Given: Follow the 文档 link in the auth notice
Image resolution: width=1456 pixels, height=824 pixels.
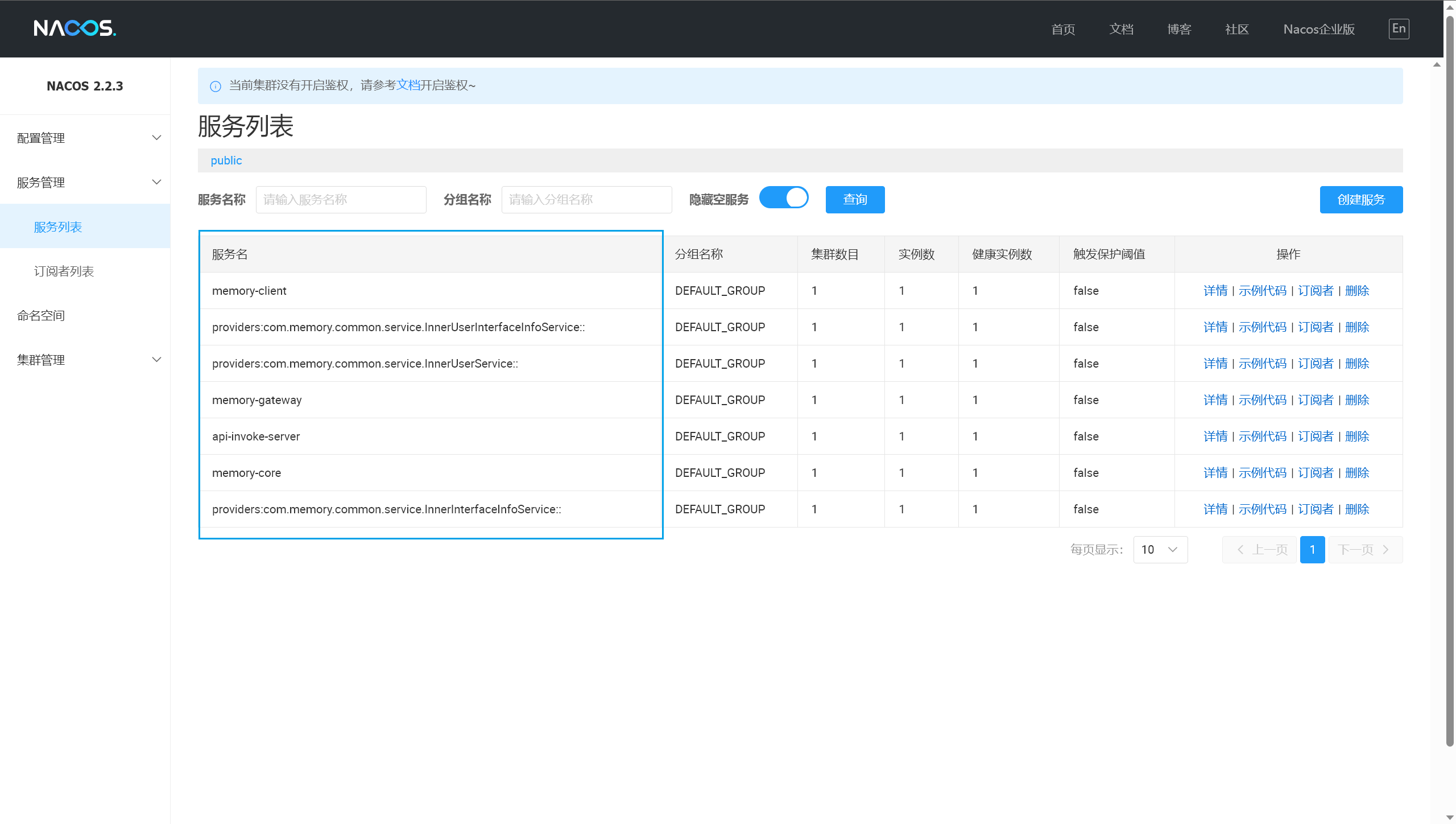Looking at the screenshot, I should 408,85.
